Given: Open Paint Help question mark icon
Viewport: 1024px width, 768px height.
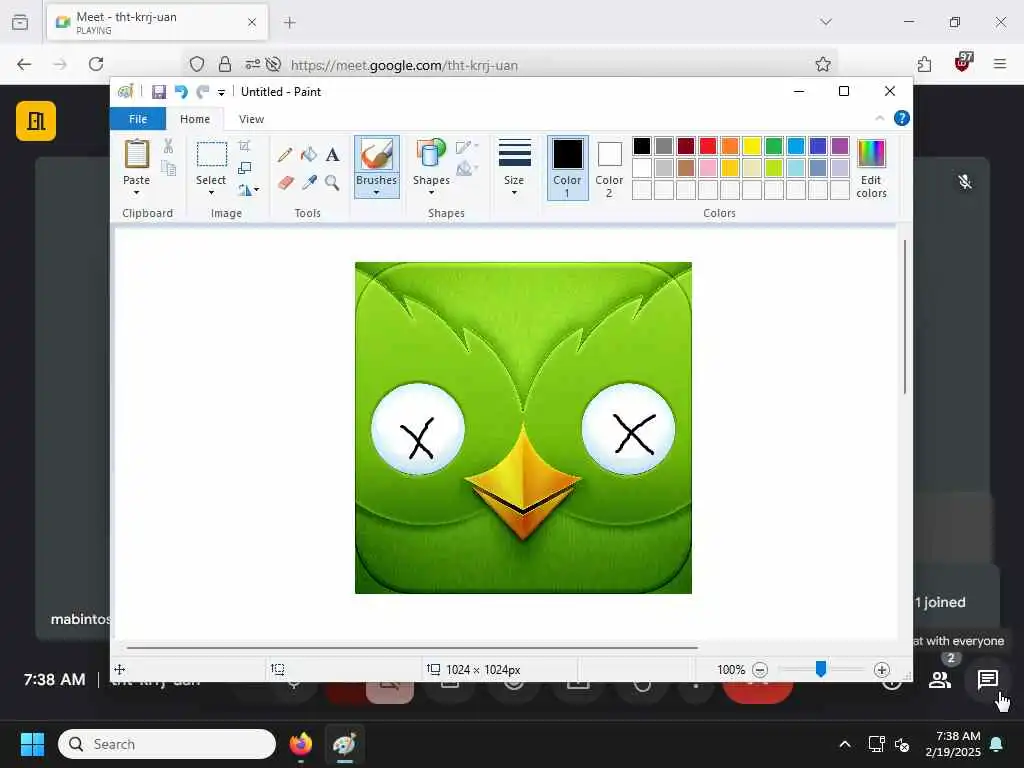Looking at the screenshot, I should tap(901, 118).
